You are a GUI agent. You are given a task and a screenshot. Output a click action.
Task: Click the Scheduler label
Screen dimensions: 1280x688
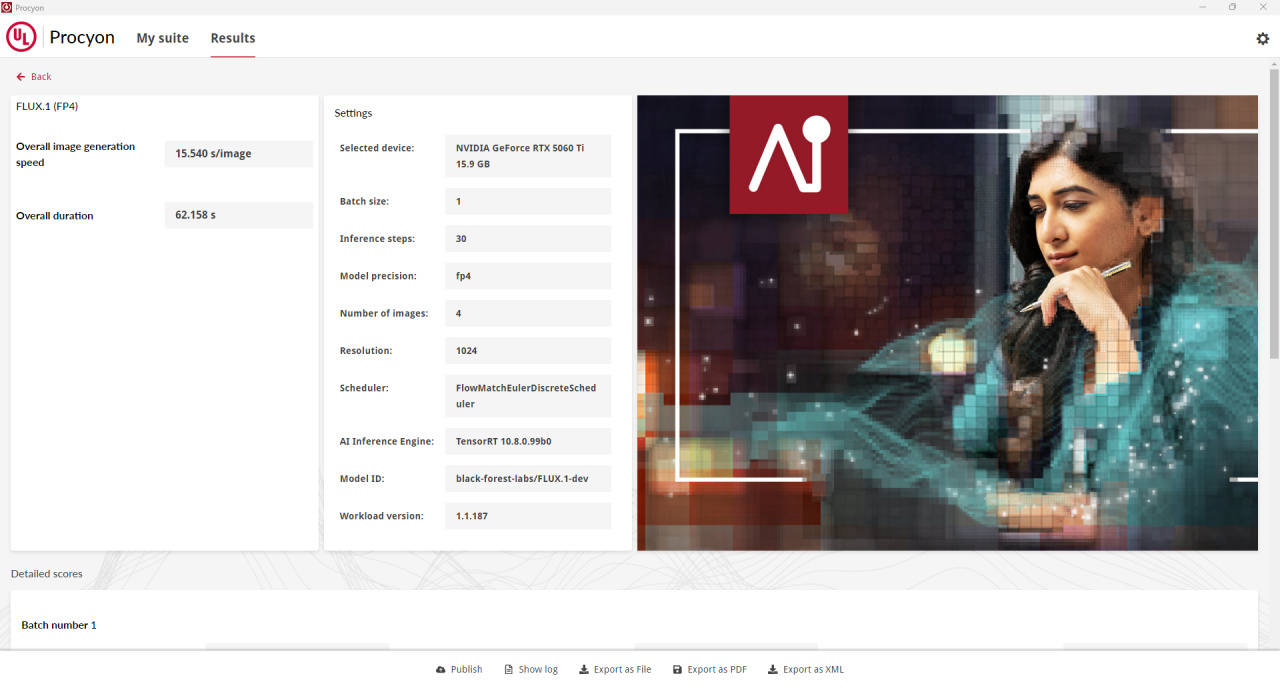(x=364, y=388)
